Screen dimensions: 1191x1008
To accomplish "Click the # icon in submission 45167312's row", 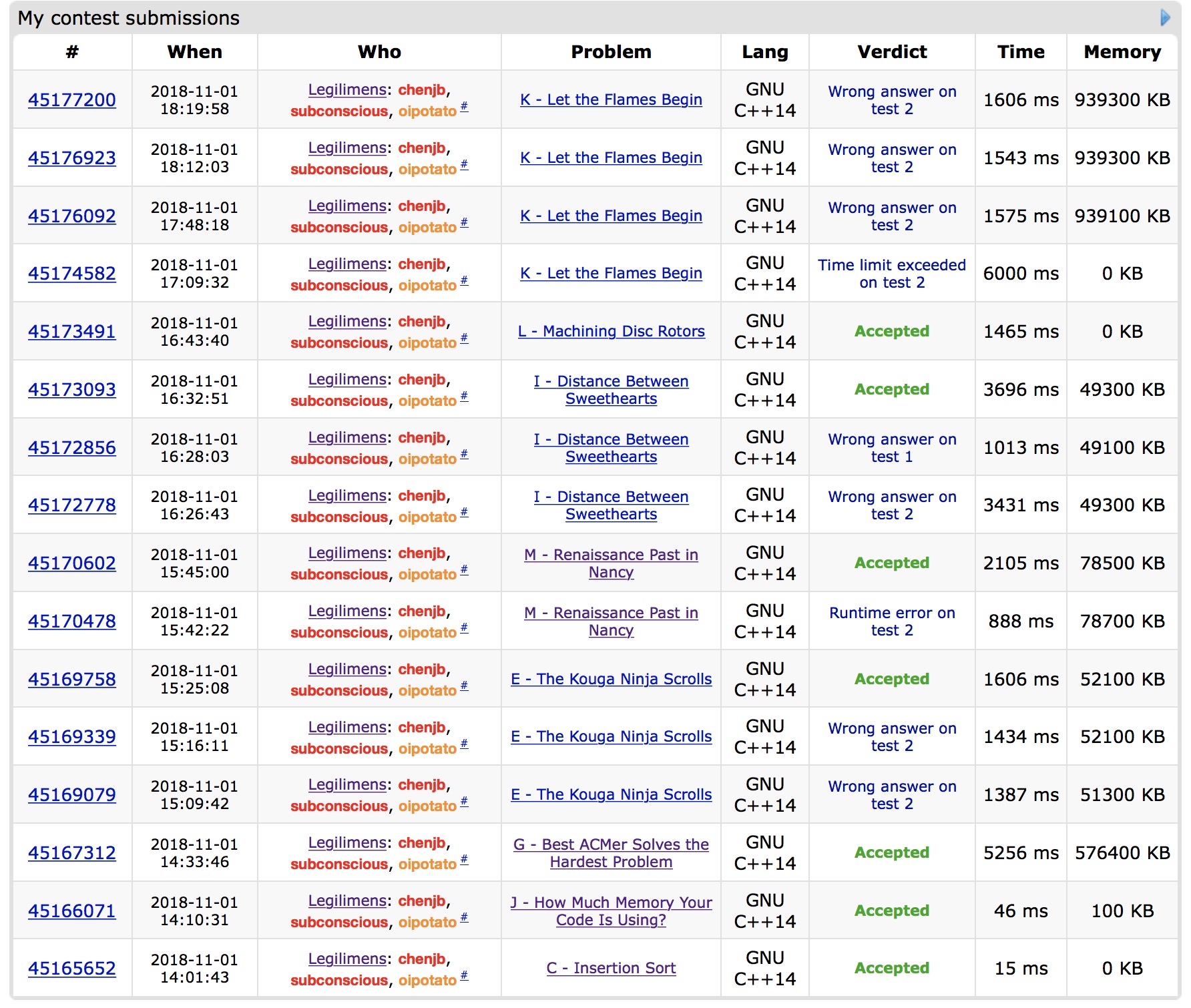I will tap(464, 860).
